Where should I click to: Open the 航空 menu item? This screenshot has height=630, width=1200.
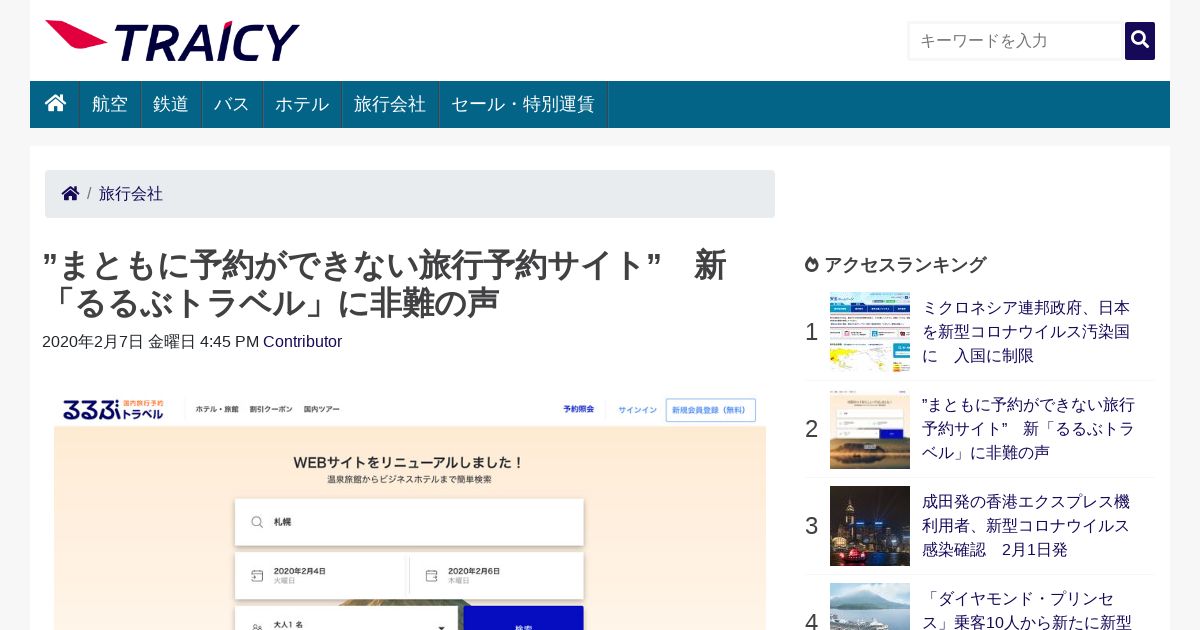pos(110,104)
